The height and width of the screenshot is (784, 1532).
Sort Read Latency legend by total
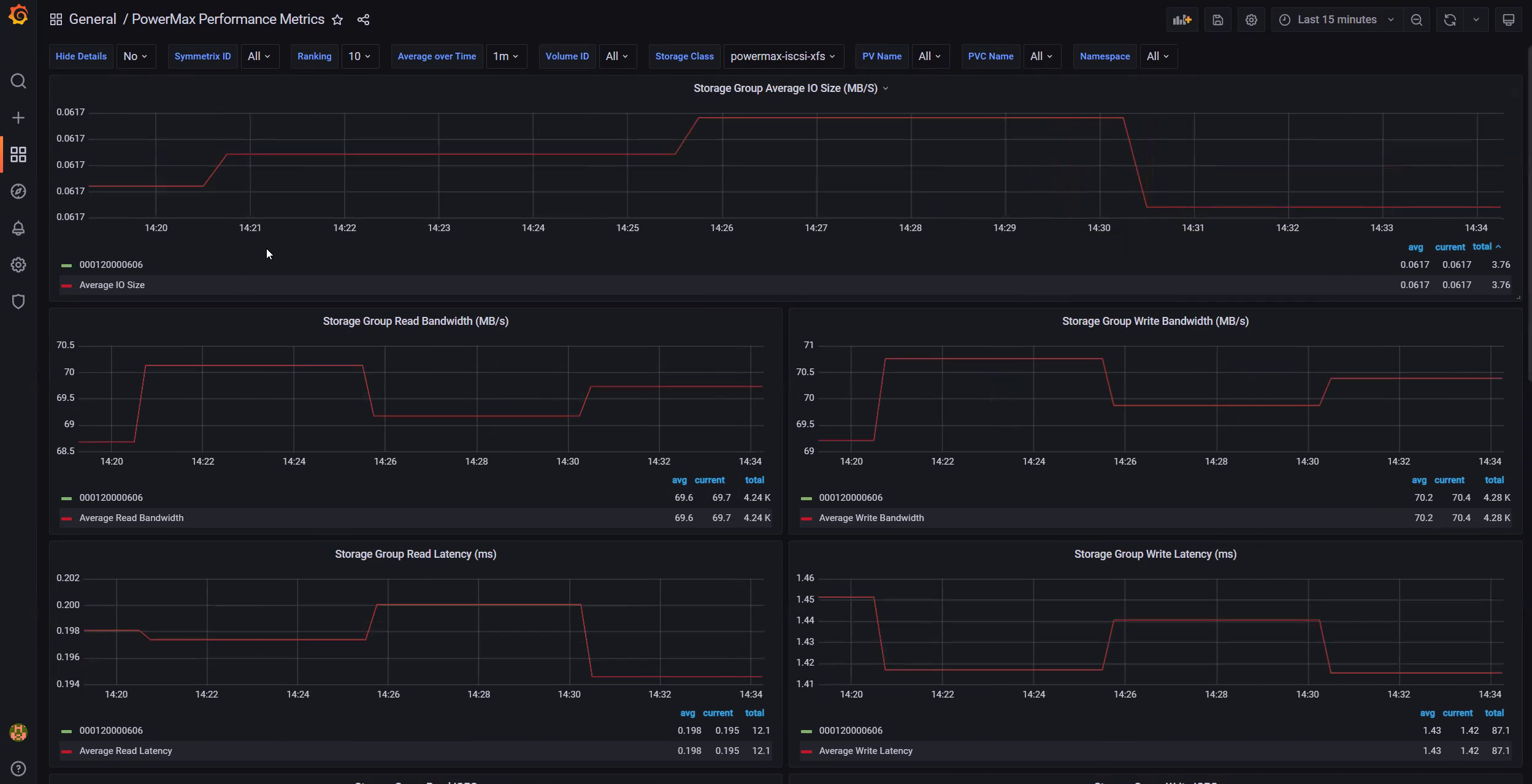(x=754, y=713)
